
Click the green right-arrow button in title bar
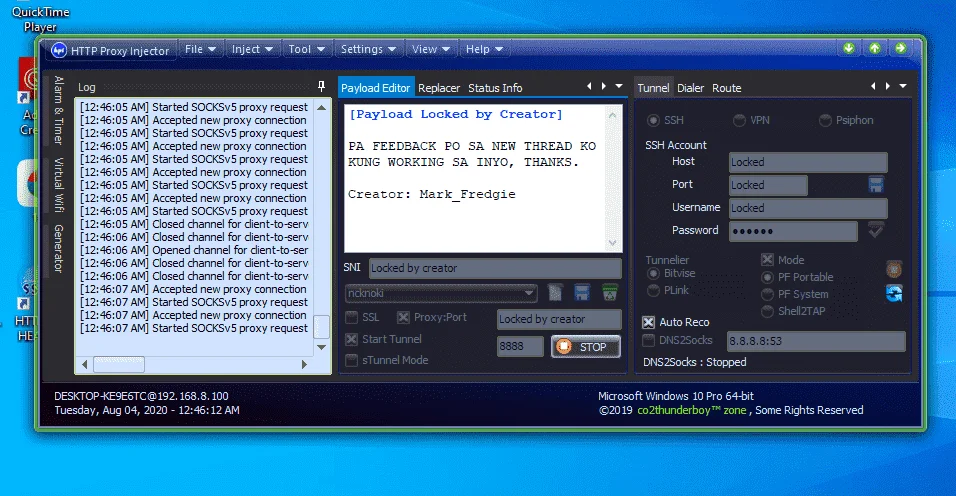coord(901,48)
